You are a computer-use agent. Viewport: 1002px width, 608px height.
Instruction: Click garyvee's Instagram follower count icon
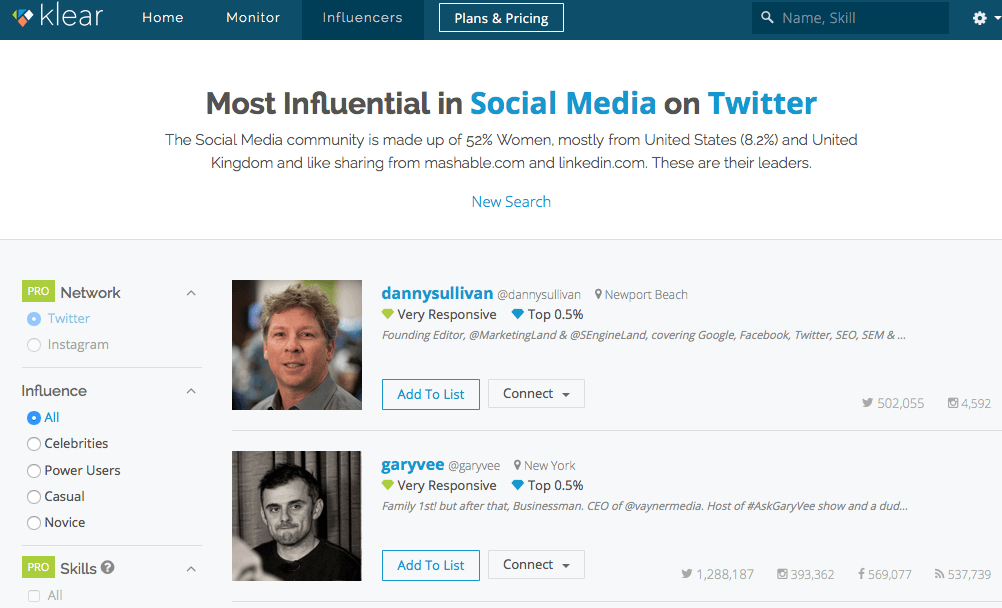(x=782, y=574)
